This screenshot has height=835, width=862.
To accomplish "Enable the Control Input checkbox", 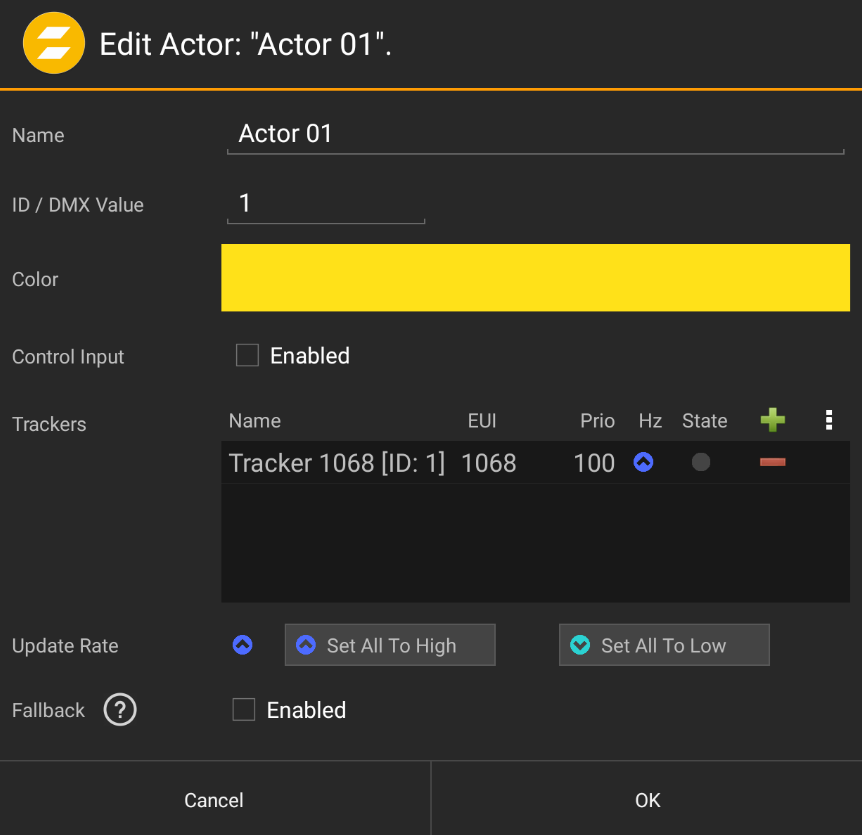I will [x=247, y=354].
